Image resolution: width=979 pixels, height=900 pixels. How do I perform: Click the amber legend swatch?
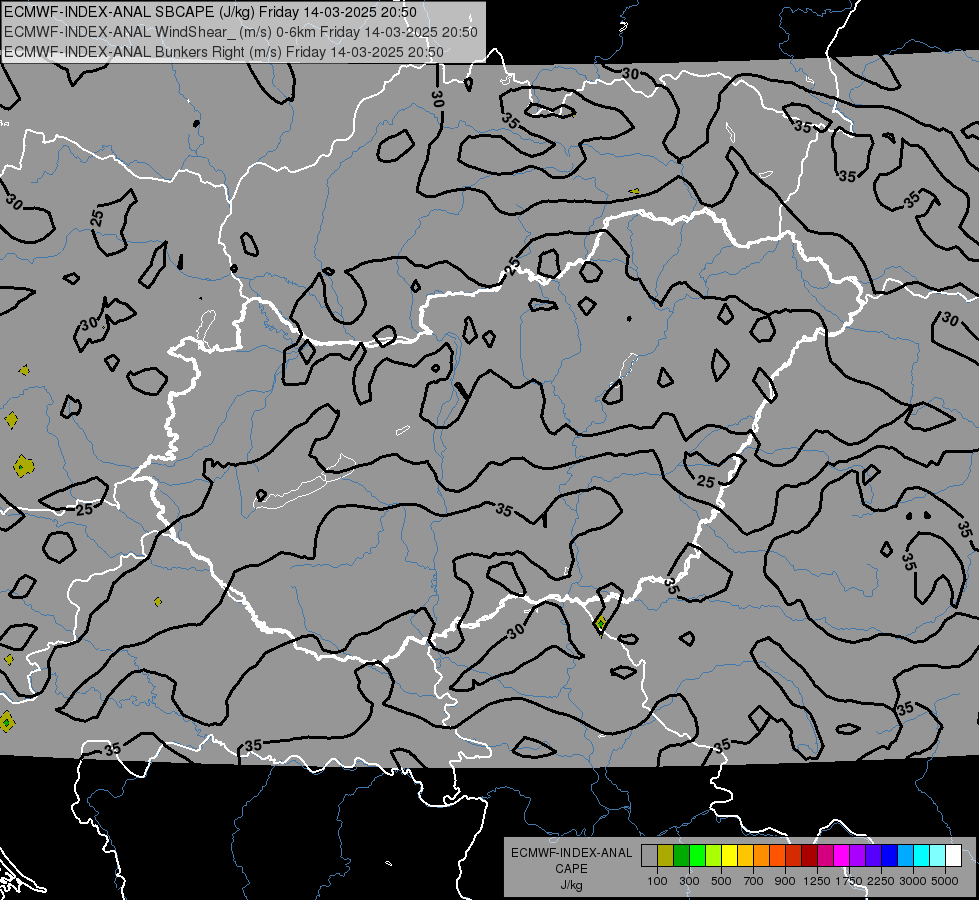[745, 855]
